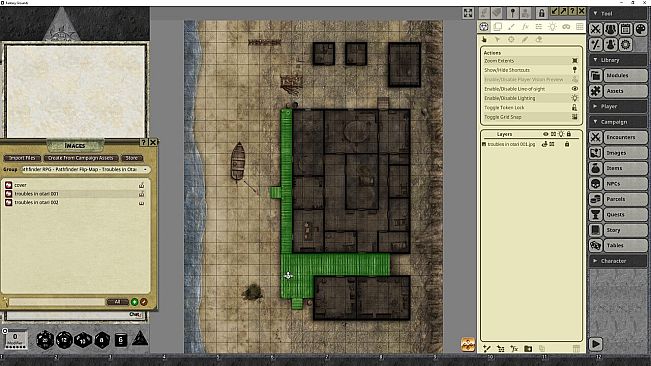Roll the d4 pyramid die
Viewport: 651px width, 366px height.
(140, 339)
